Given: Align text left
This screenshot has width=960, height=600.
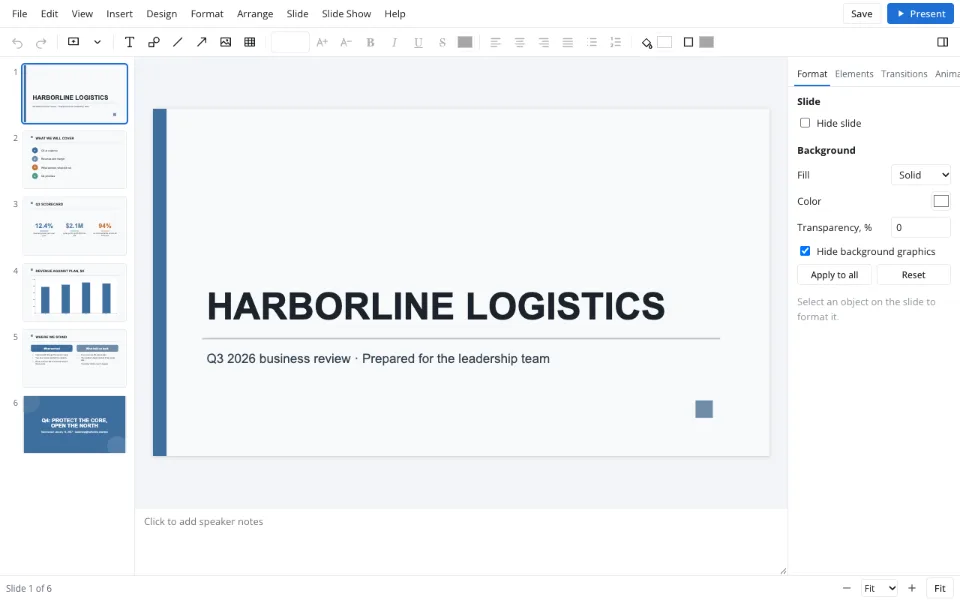Looking at the screenshot, I should coord(495,42).
